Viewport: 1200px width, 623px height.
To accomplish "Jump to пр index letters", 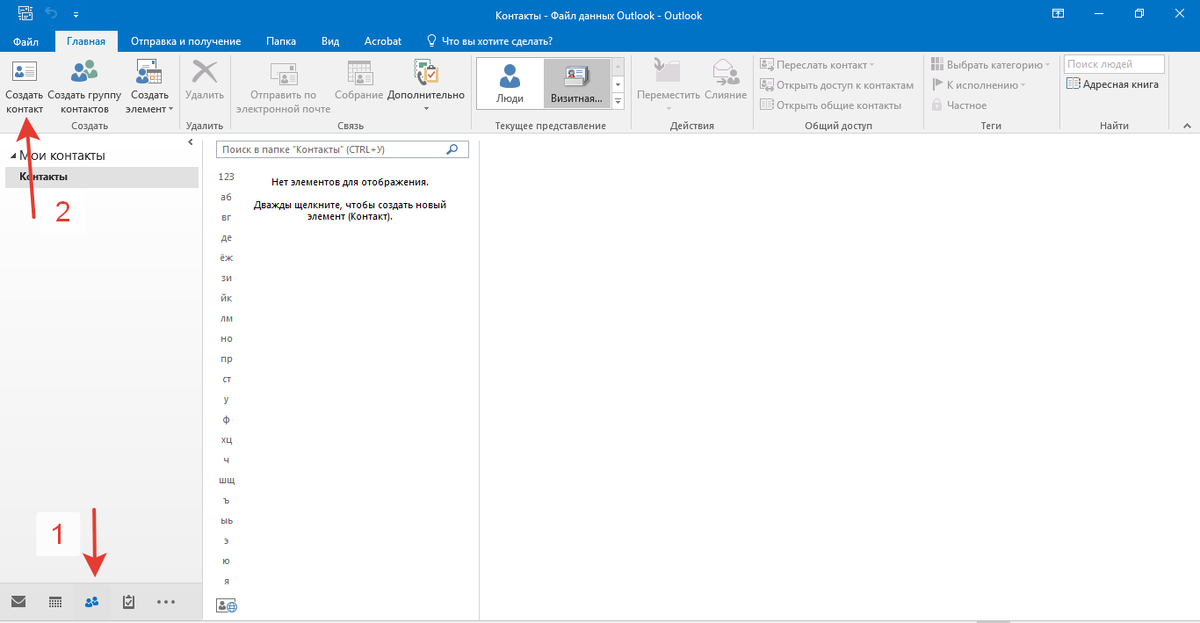I will click(226, 359).
